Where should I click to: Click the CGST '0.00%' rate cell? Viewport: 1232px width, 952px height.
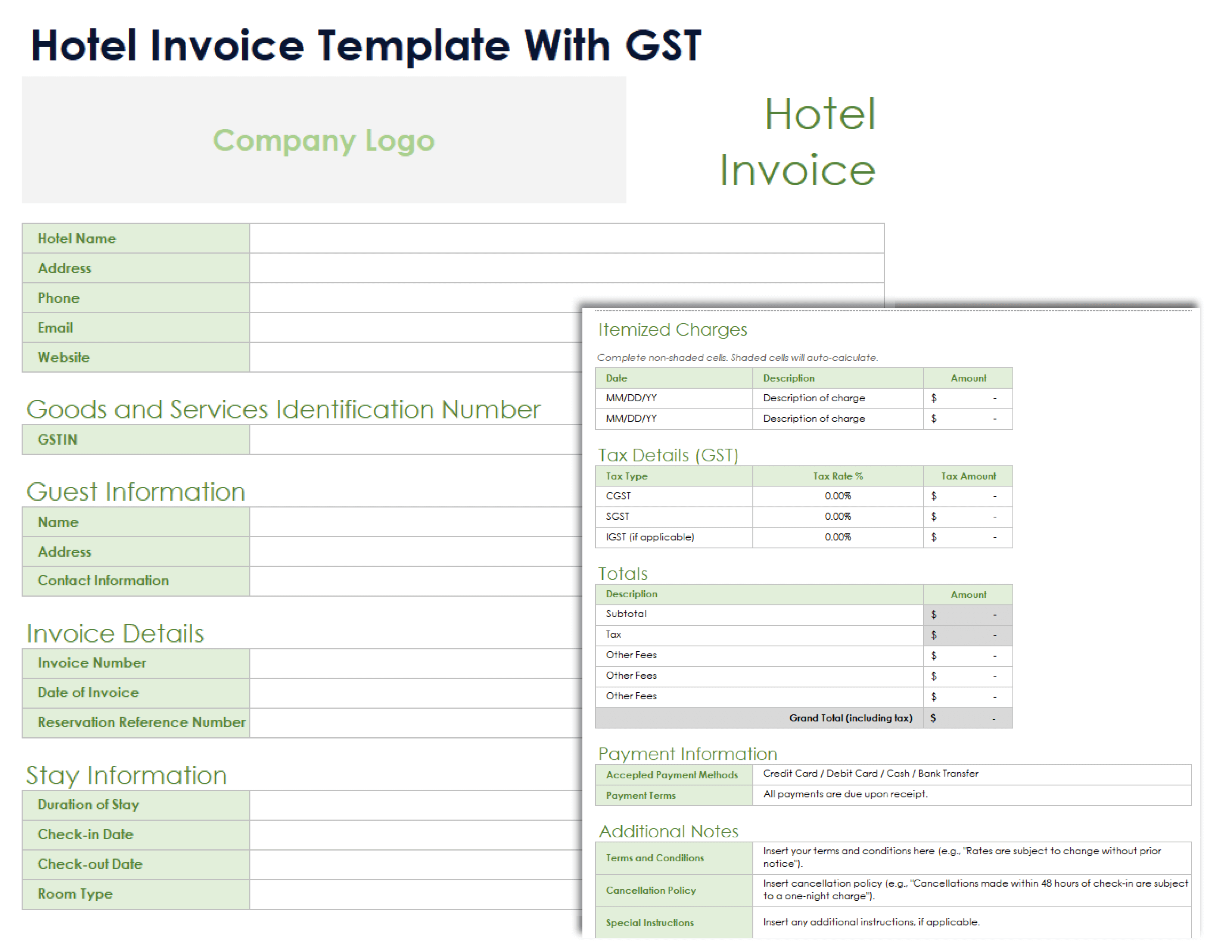pos(838,496)
